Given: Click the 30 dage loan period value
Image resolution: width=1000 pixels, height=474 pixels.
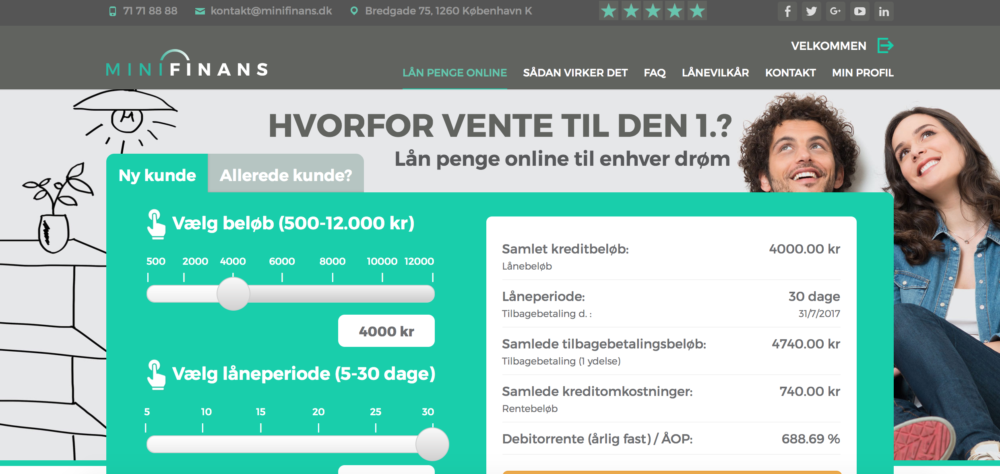Looking at the screenshot, I should tap(814, 297).
